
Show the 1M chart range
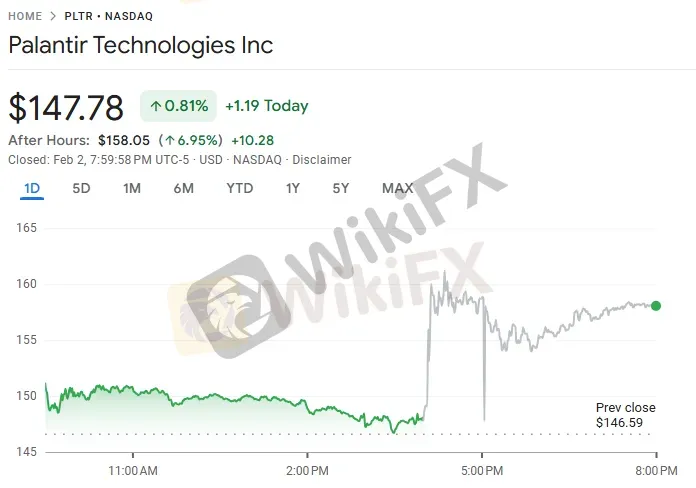pos(132,188)
